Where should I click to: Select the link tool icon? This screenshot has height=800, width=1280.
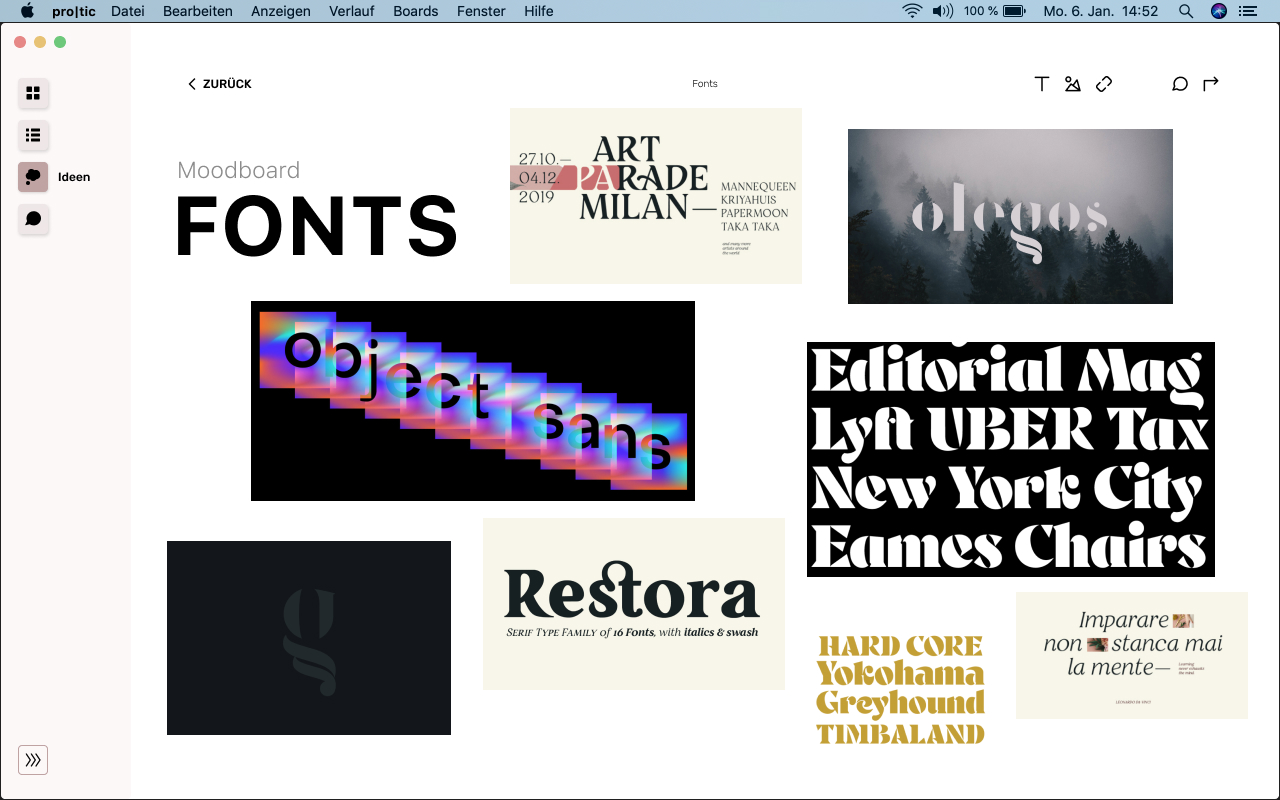click(1104, 84)
